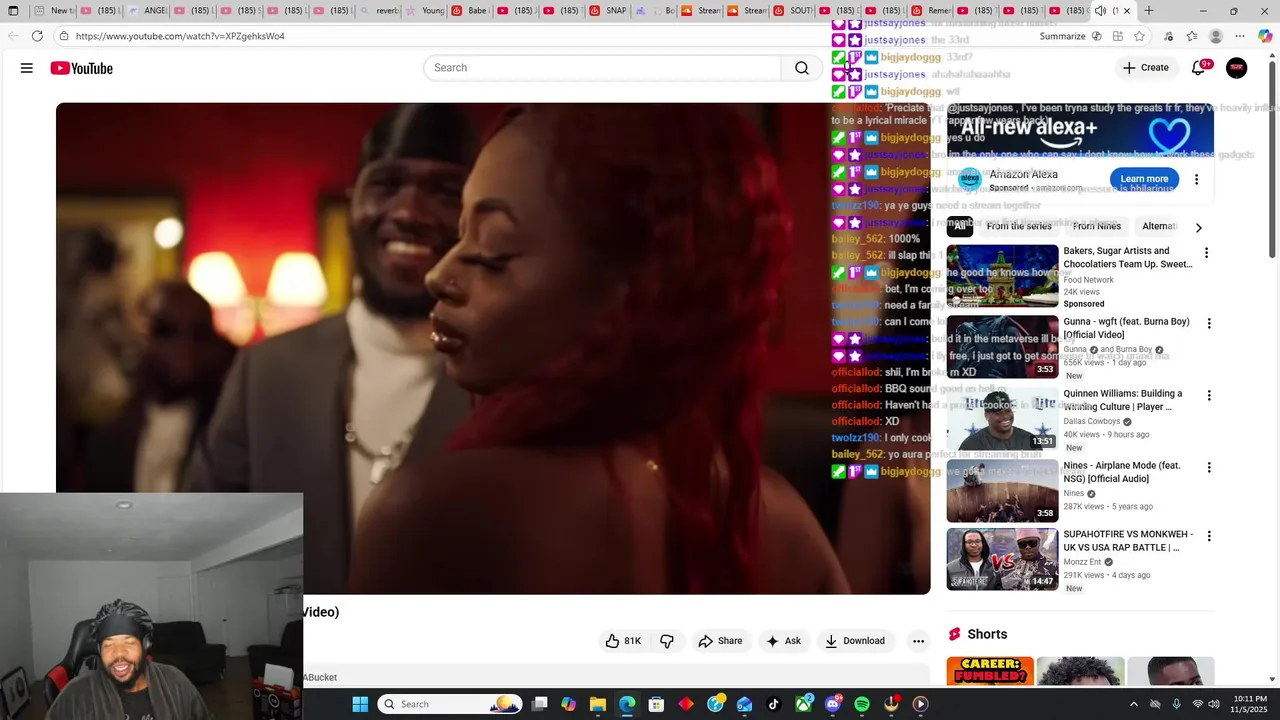Open YouTube notifications bell
The width and height of the screenshot is (1280, 720).
coord(1199,68)
